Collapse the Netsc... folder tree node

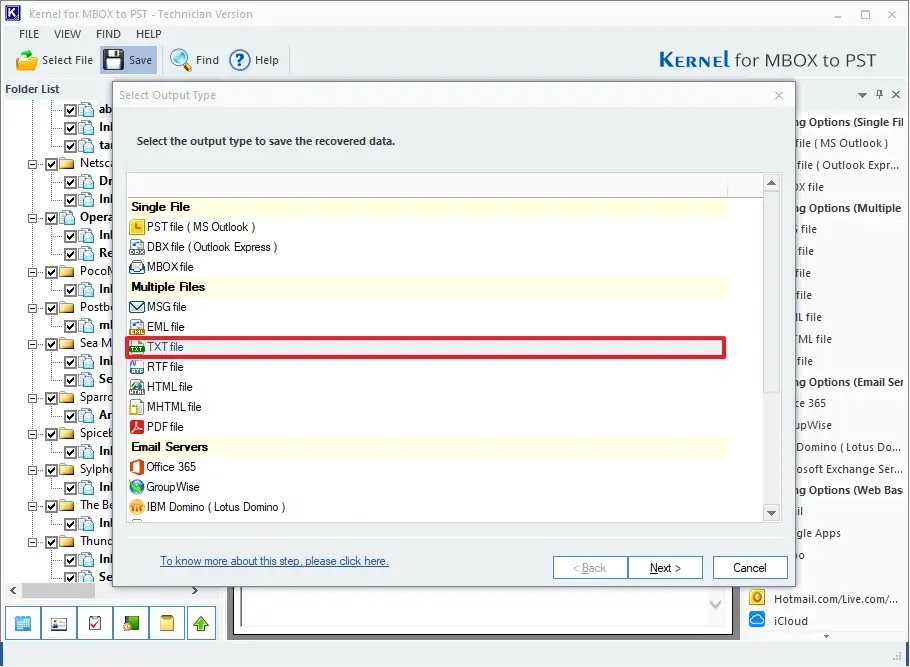33,164
